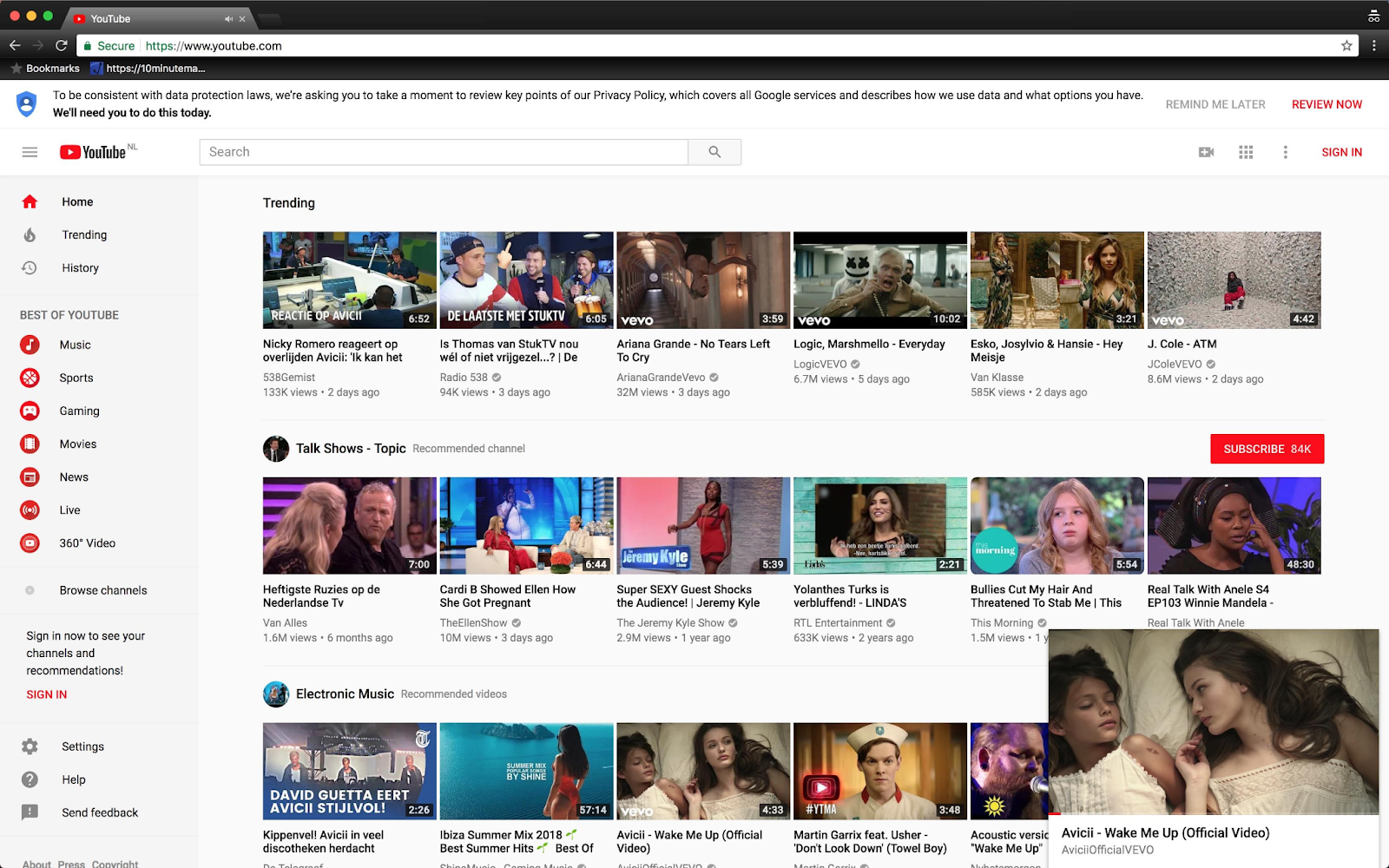Click the Live category icon
1389x868 pixels.
pos(30,510)
